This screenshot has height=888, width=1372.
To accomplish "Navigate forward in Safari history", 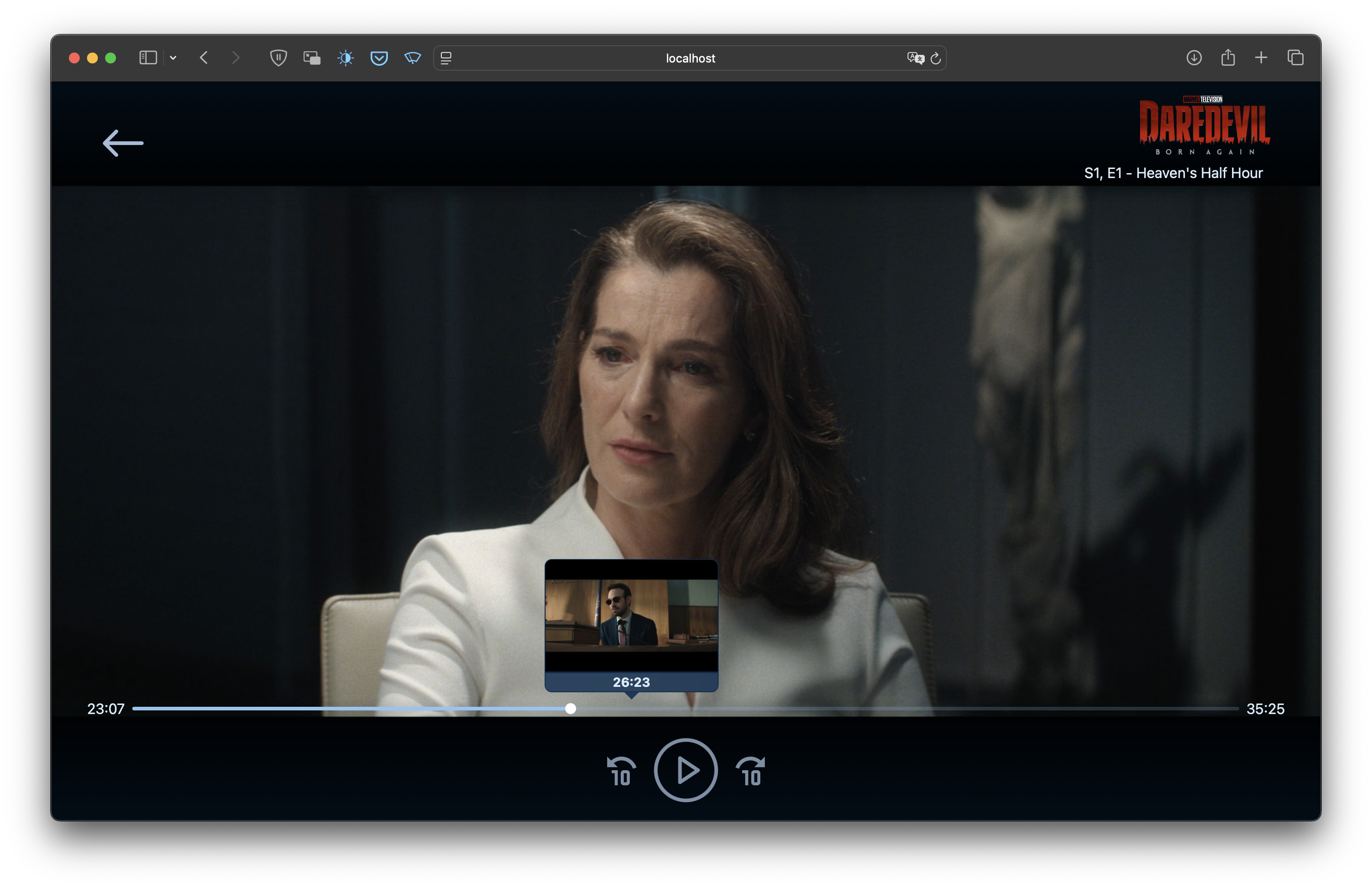I will [x=235, y=58].
